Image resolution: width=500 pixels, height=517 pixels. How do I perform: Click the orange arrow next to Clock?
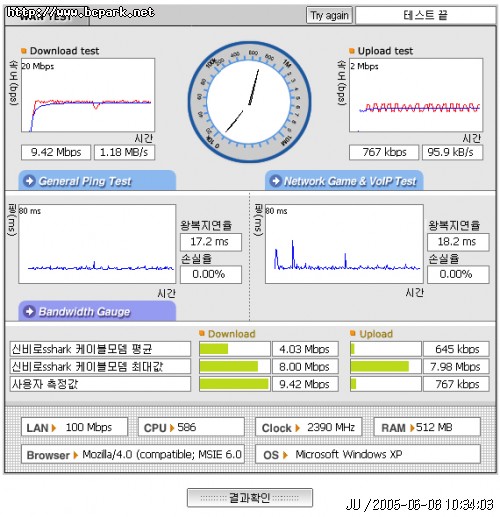(298, 428)
